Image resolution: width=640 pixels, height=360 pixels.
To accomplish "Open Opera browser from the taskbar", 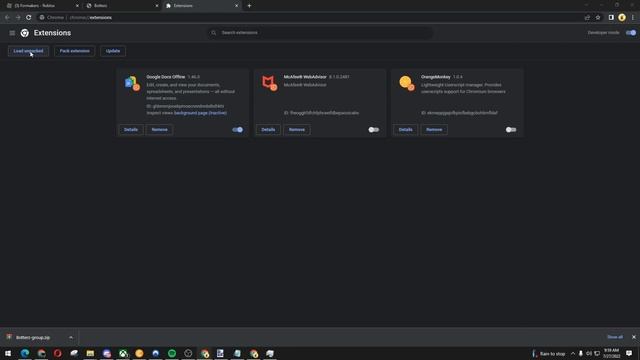I will coord(58,353).
